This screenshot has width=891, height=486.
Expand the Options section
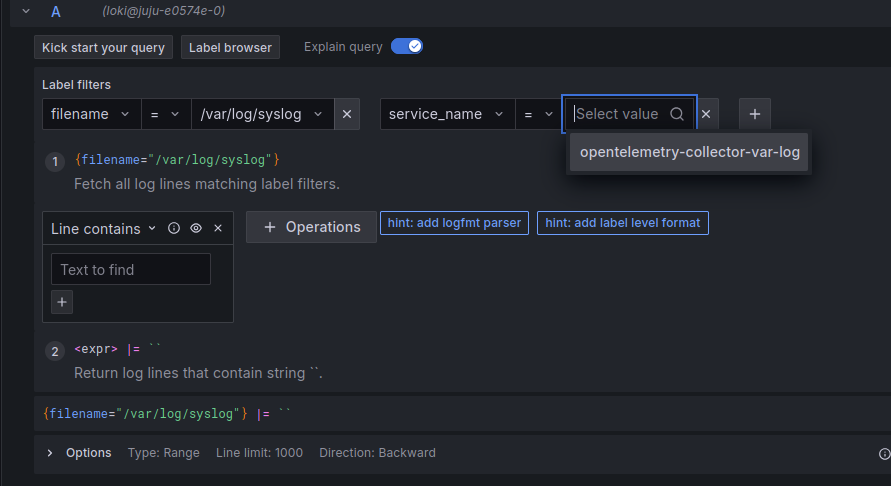point(50,453)
